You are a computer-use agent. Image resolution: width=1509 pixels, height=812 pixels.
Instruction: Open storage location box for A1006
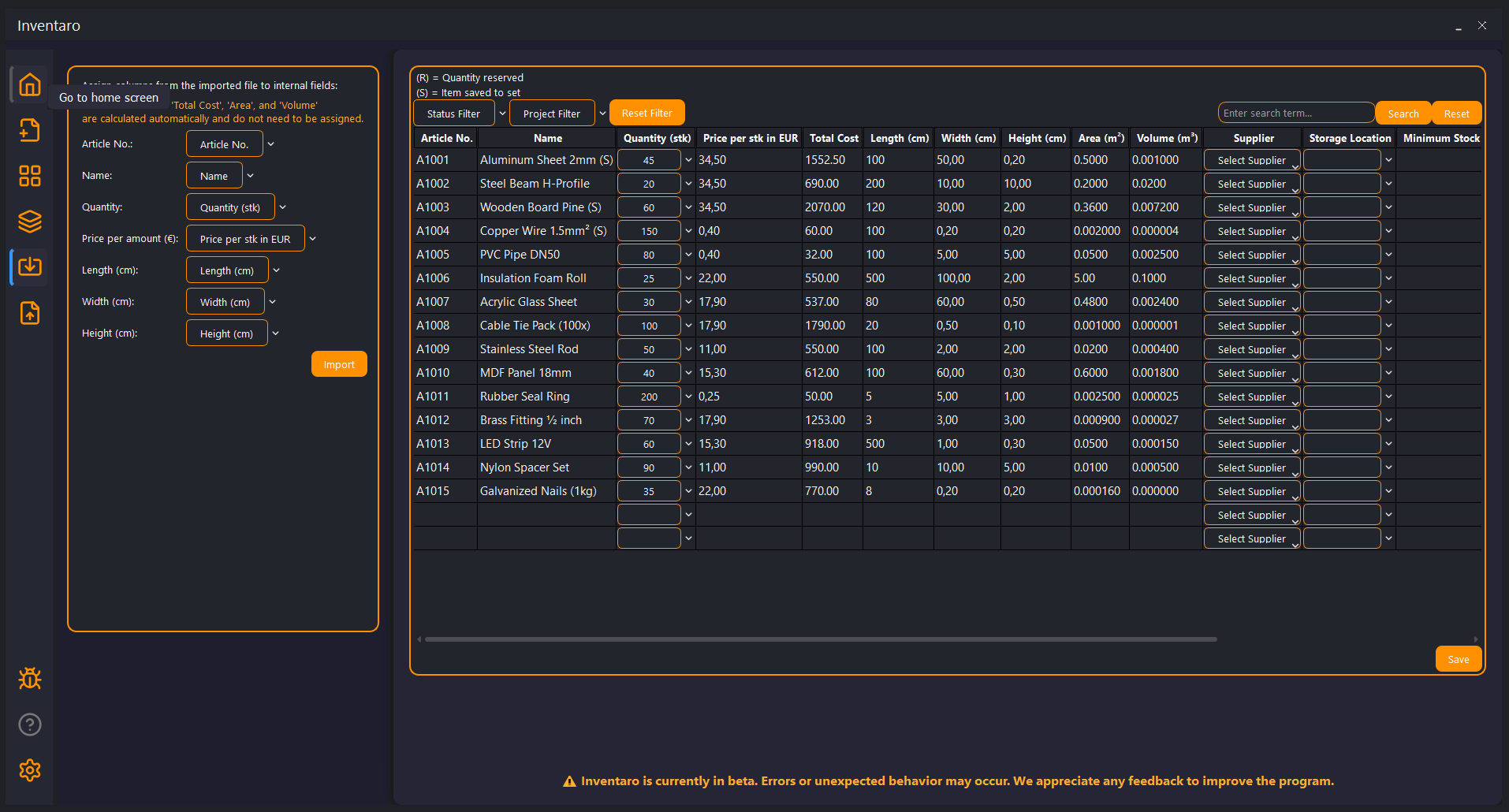click(x=1342, y=278)
